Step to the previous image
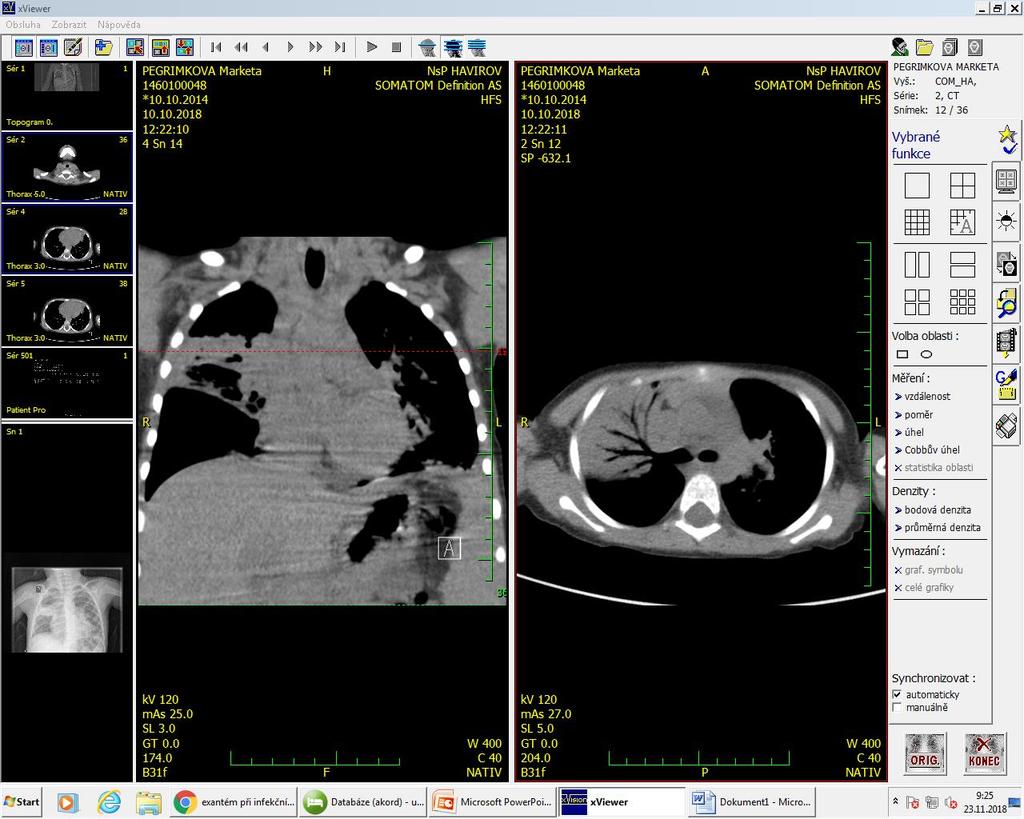The height and width of the screenshot is (819, 1024). pyautogui.click(x=266, y=47)
